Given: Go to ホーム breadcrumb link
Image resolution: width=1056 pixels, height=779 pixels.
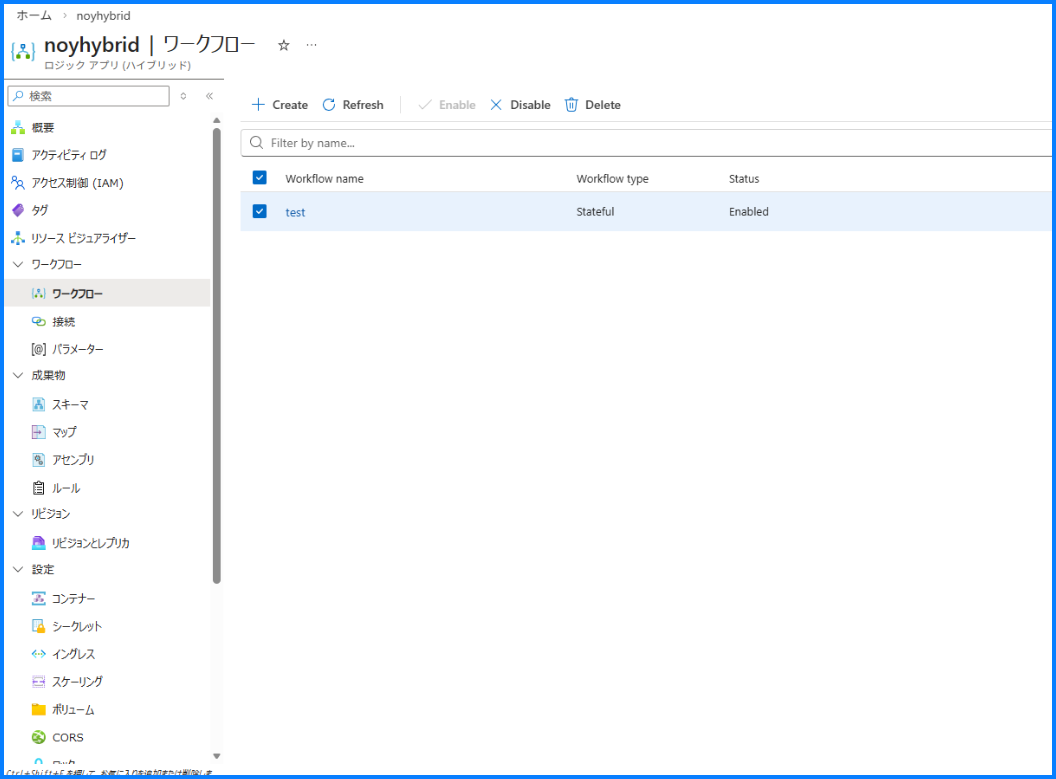Looking at the screenshot, I should pos(34,15).
